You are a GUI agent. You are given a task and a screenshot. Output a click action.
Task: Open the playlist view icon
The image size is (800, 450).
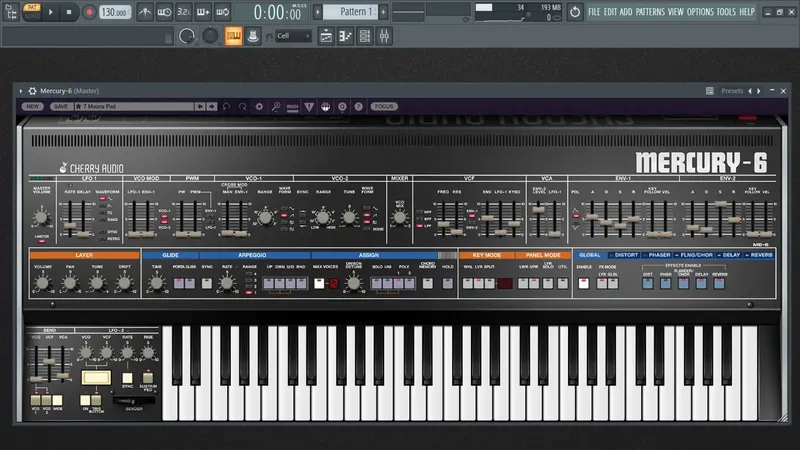tap(326, 36)
